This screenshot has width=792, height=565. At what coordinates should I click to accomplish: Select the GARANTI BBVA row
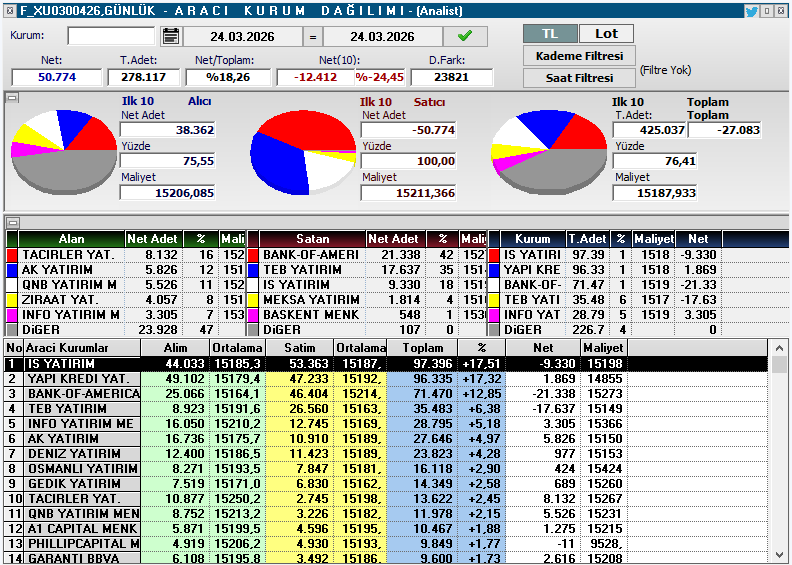386,558
